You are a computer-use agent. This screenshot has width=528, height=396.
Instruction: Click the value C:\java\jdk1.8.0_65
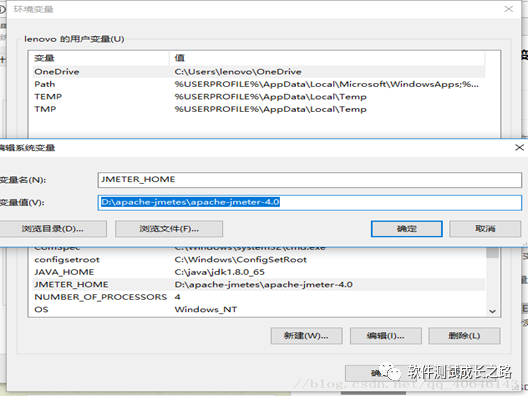pyautogui.click(x=220, y=272)
